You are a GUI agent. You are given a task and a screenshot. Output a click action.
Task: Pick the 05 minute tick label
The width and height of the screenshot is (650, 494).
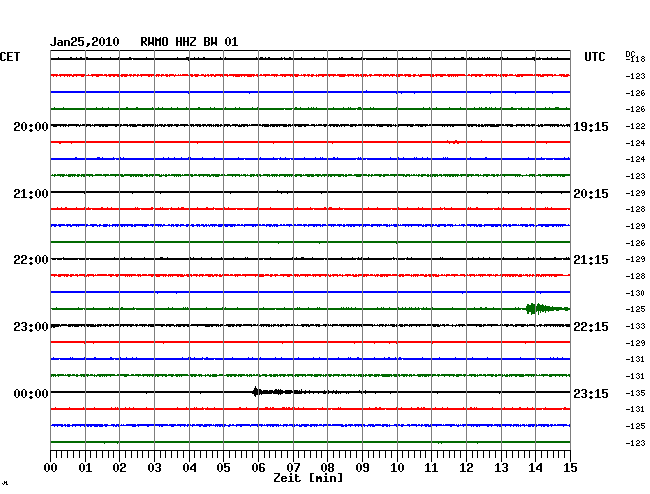tap(223, 467)
